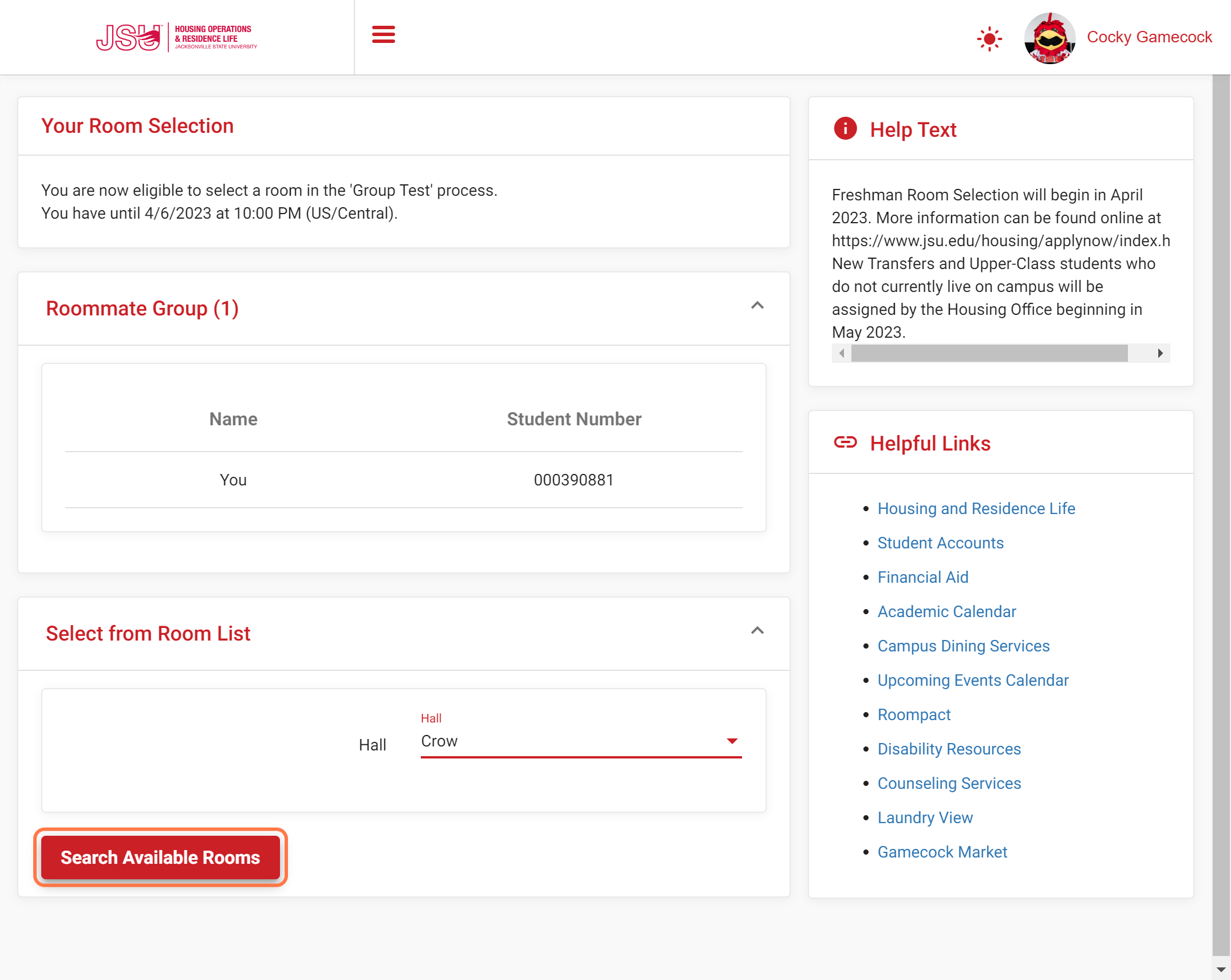Collapse the Select from Room List section
The image size is (1231, 980).
(x=757, y=631)
